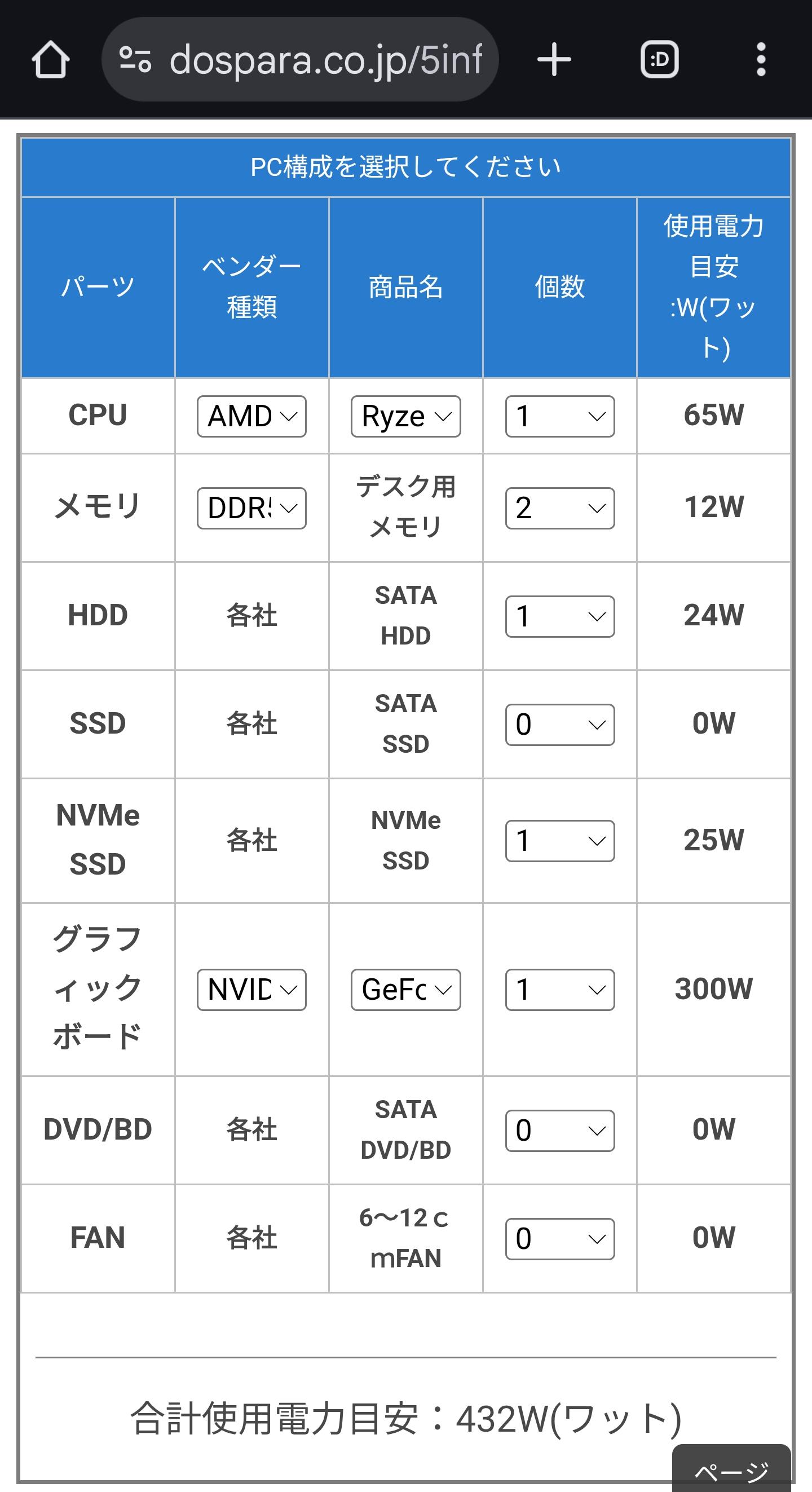Tap the dospara.co.jp URL address field
The height and width of the screenshot is (1492, 812).
click(x=324, y=59)
